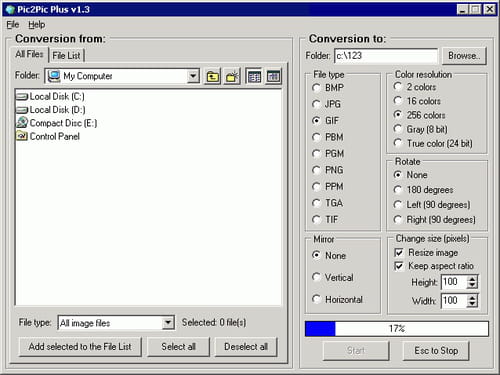Choose True color (24 bit) resolution

tap(398, 143)
